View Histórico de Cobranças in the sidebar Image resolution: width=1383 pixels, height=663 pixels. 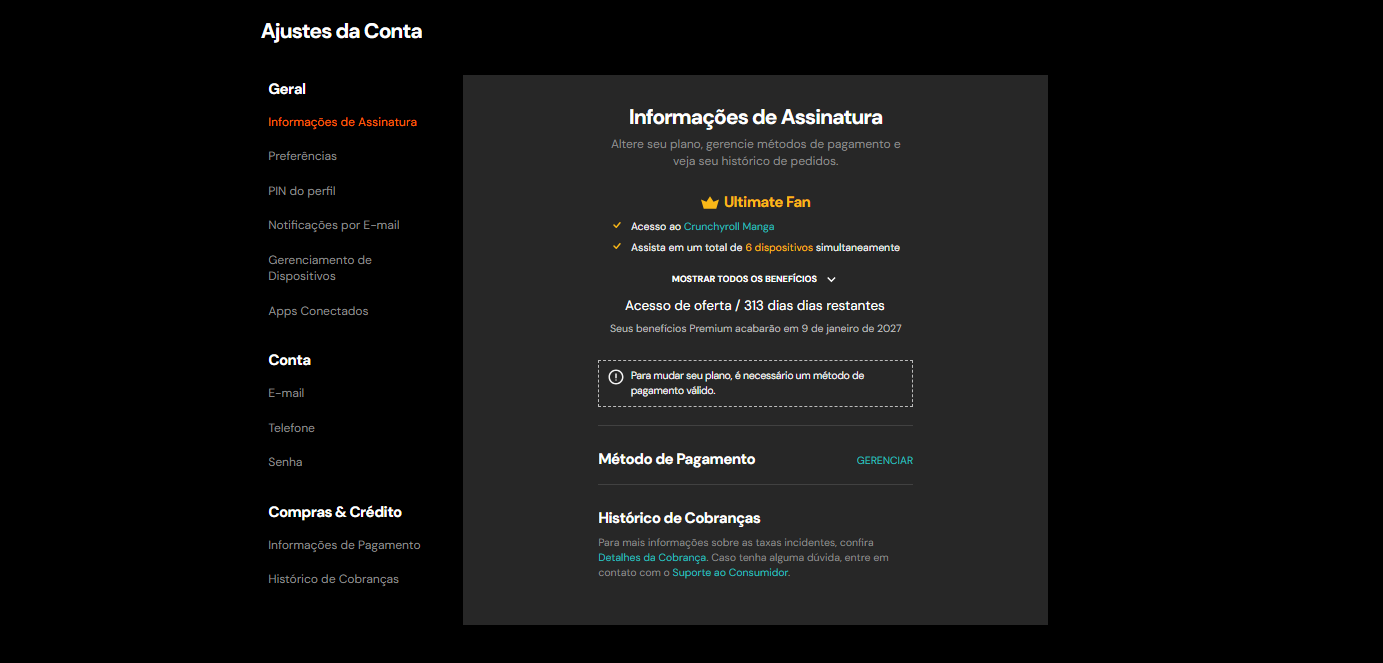tap(333, 578)
